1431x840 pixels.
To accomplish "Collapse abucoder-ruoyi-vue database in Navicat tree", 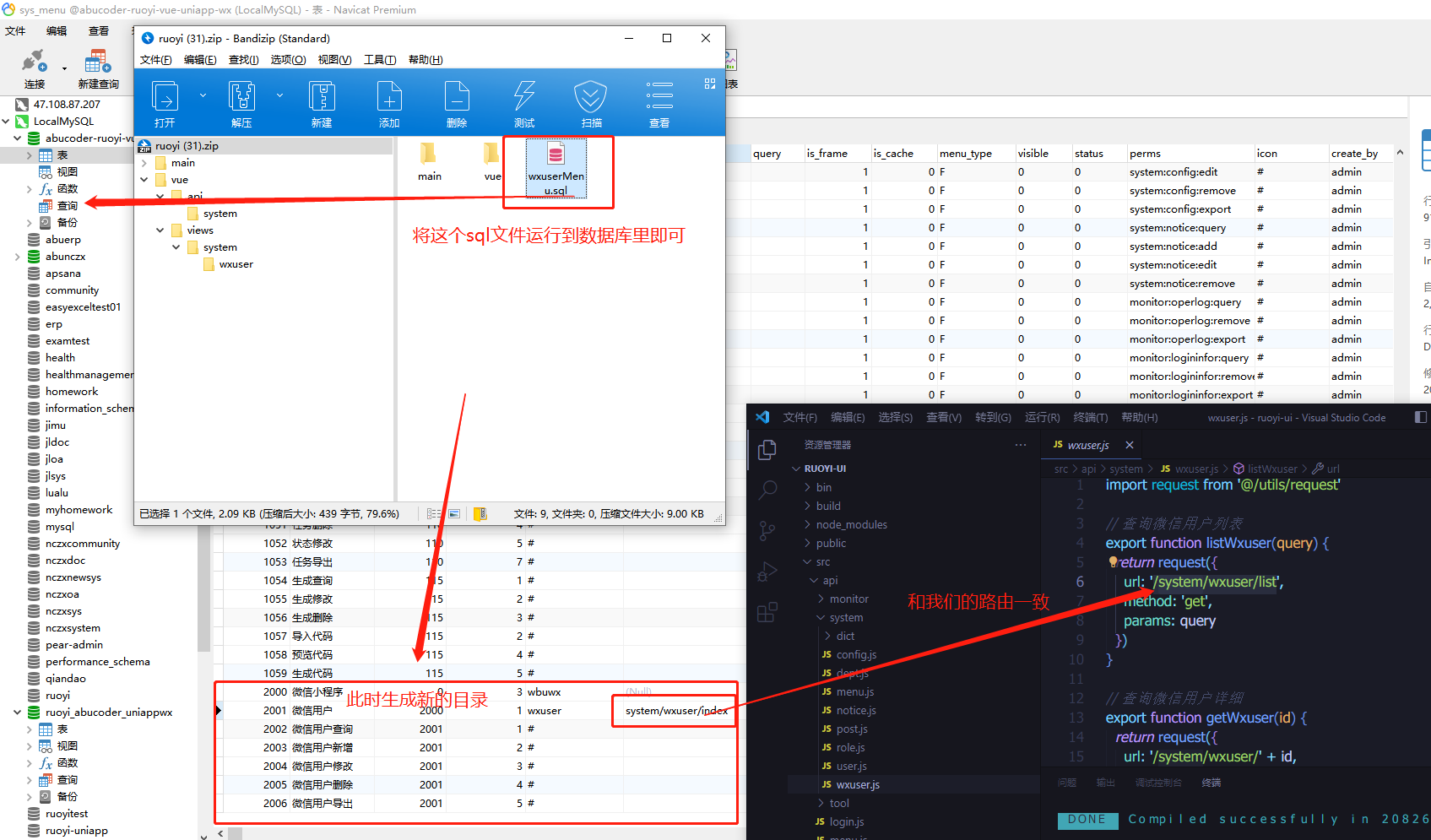I will (17, 138).
